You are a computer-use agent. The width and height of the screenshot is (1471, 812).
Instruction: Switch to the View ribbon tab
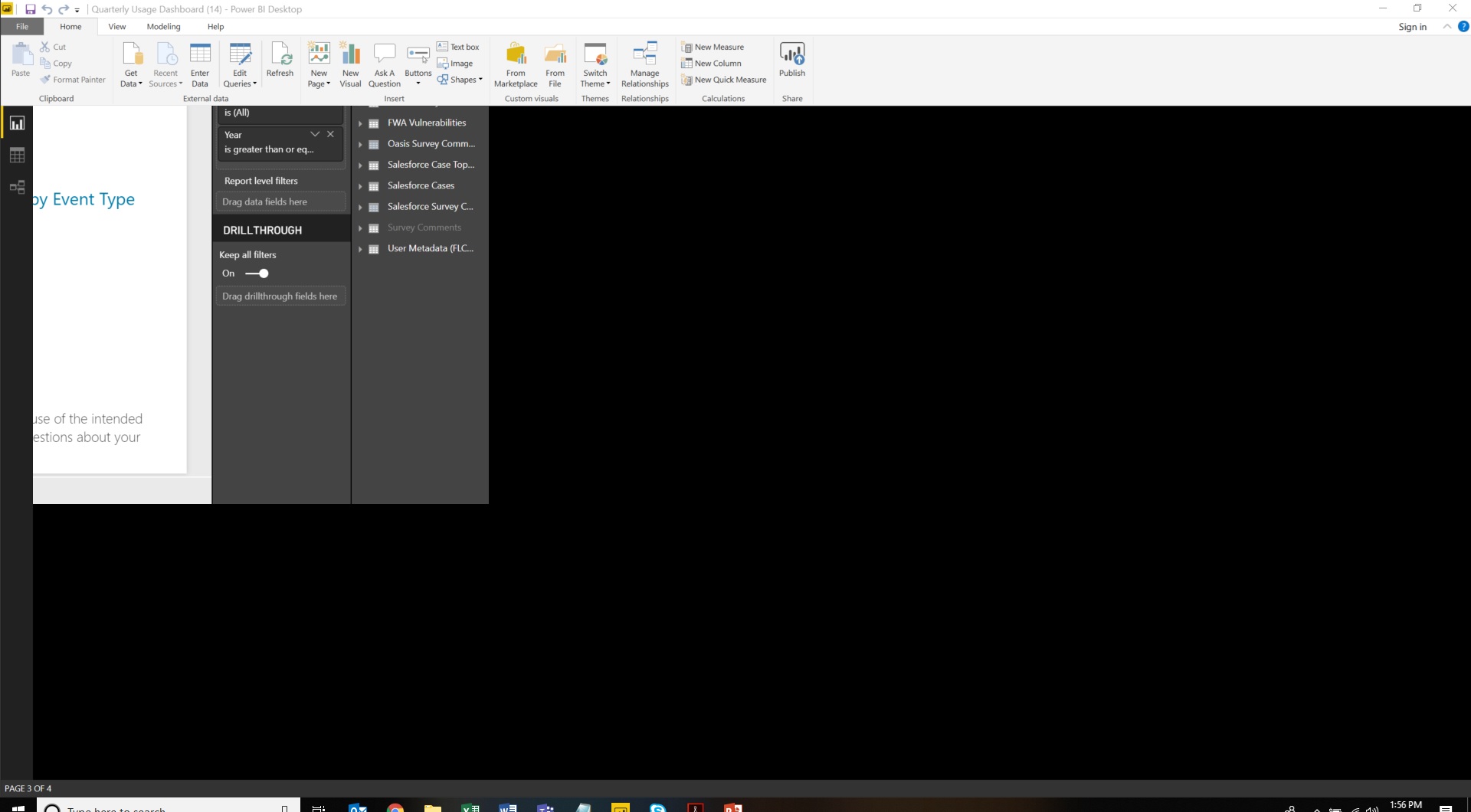tap(117, 26)
